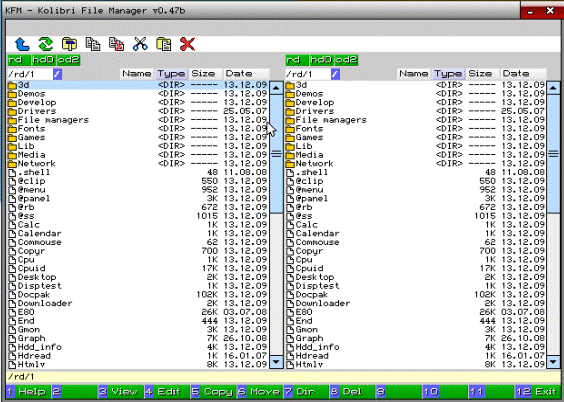The height and width of the screenshot is (402, 564).
Task: Sort left panel by Name
Action: tap(137, 74)
